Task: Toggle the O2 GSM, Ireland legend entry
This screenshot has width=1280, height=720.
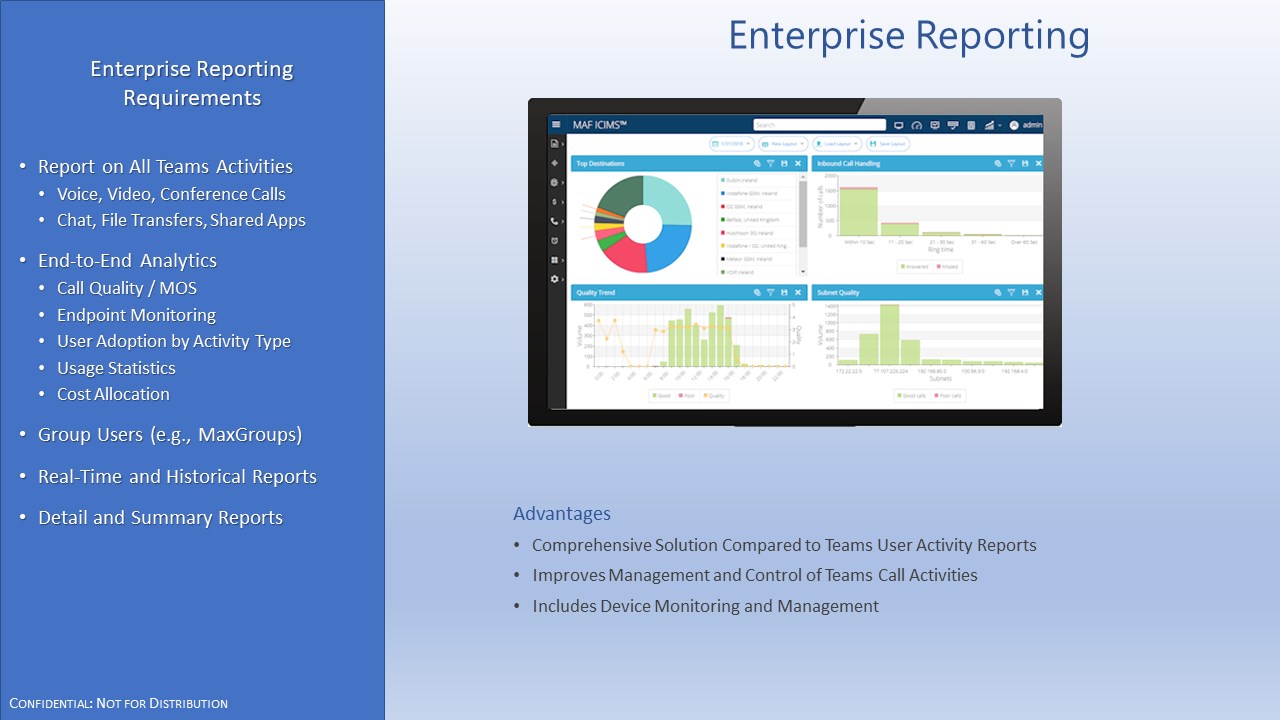Action: point(741,206)
